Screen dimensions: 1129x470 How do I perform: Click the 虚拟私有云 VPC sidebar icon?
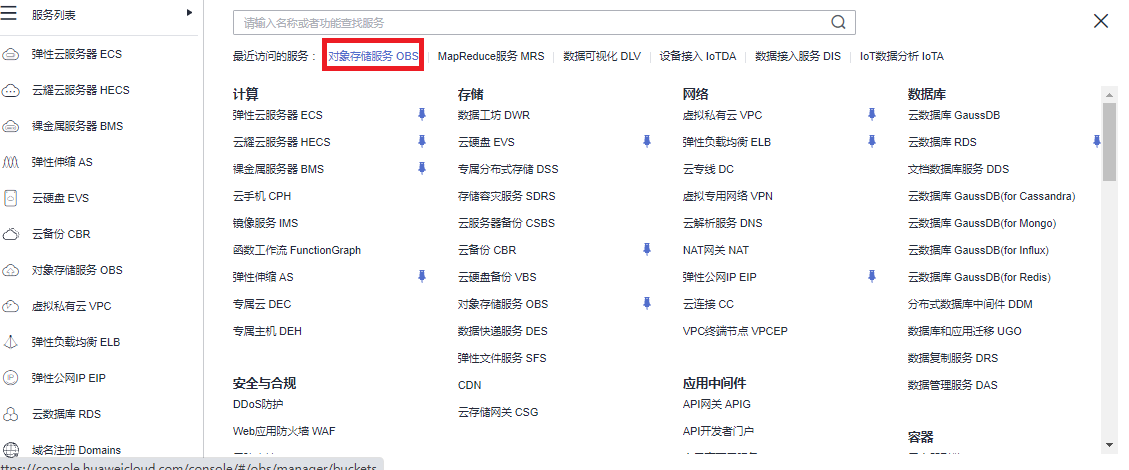coord(11,307)
